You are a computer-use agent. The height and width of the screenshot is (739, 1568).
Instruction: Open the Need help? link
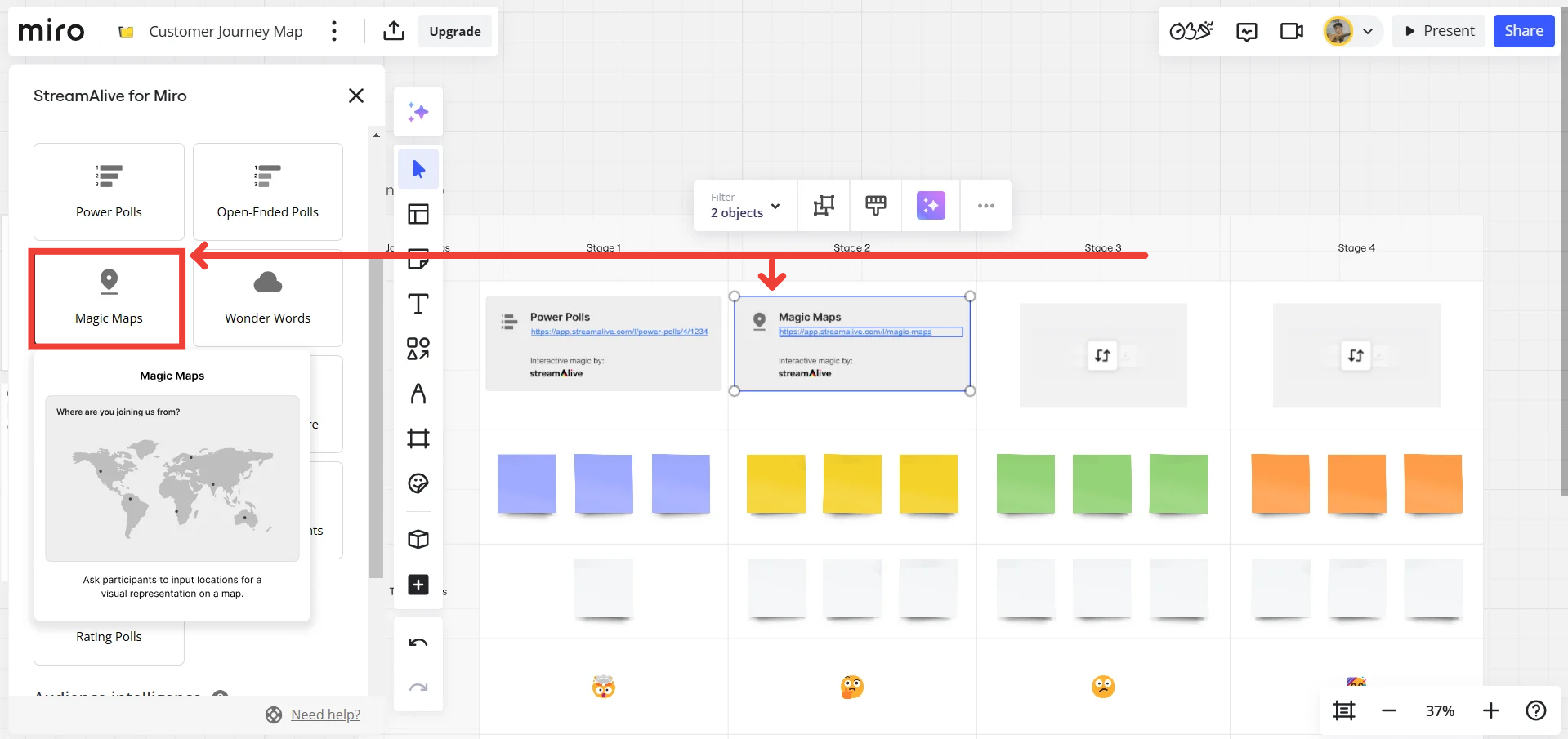325,715
